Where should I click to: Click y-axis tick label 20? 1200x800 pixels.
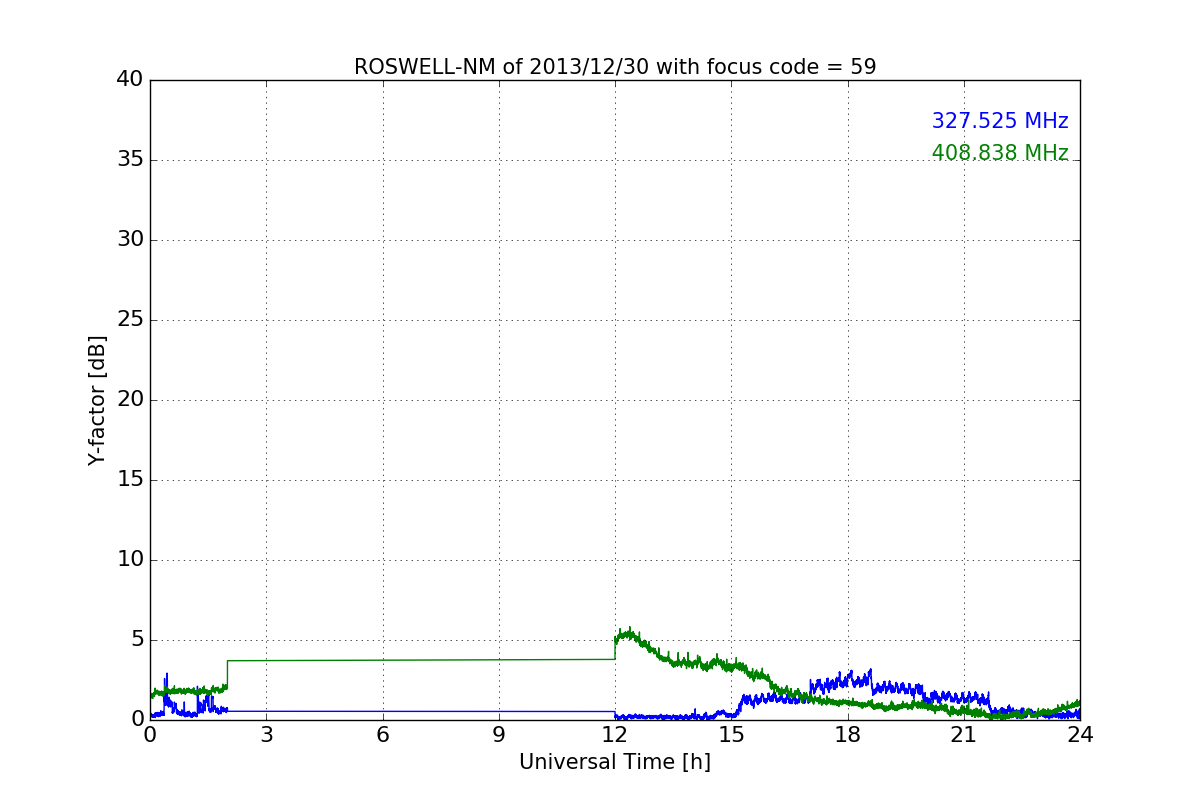click(x=130, y=400)
